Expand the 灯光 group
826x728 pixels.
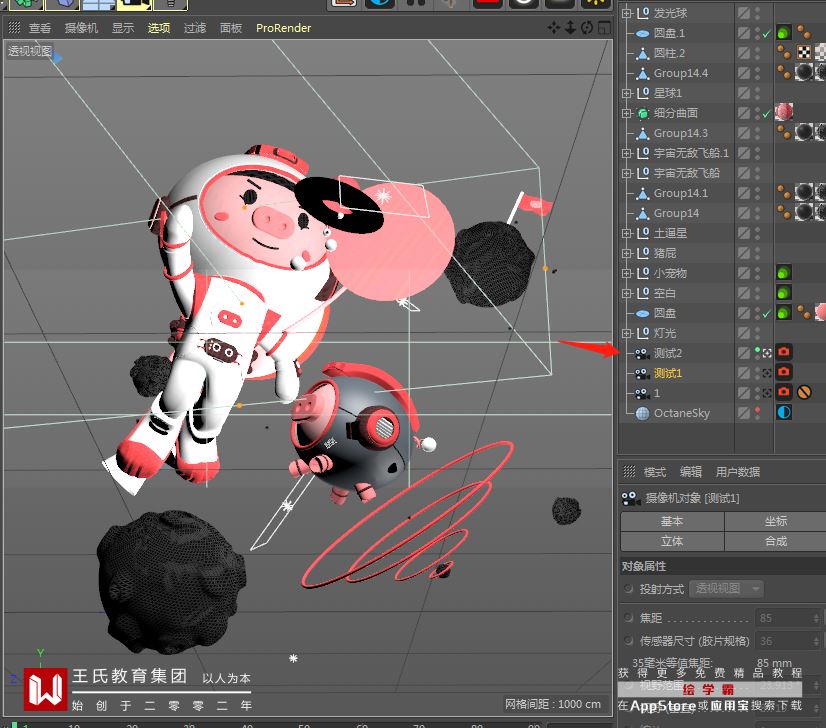coord(626,333)
